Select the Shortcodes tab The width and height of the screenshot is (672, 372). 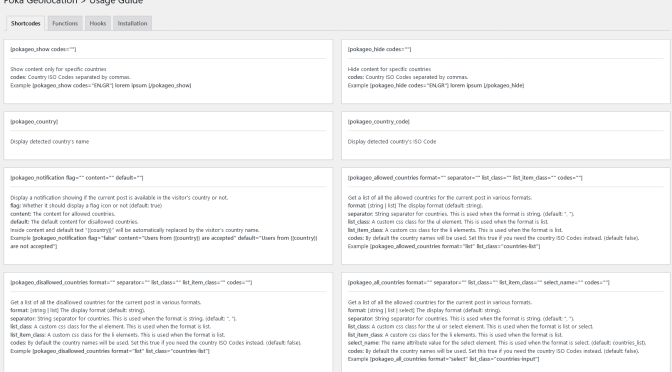point(25,24)
